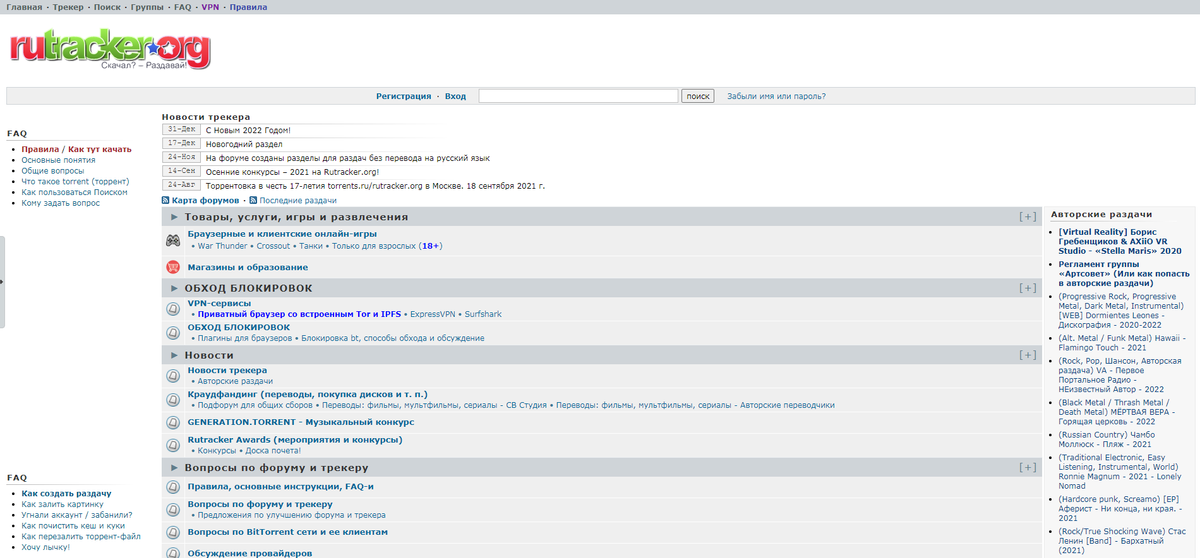This screenshot has height=558, width=1200.
Task: Click [+] on Вопросы по форуму и трекеру header
Action: pos(1027,467)
